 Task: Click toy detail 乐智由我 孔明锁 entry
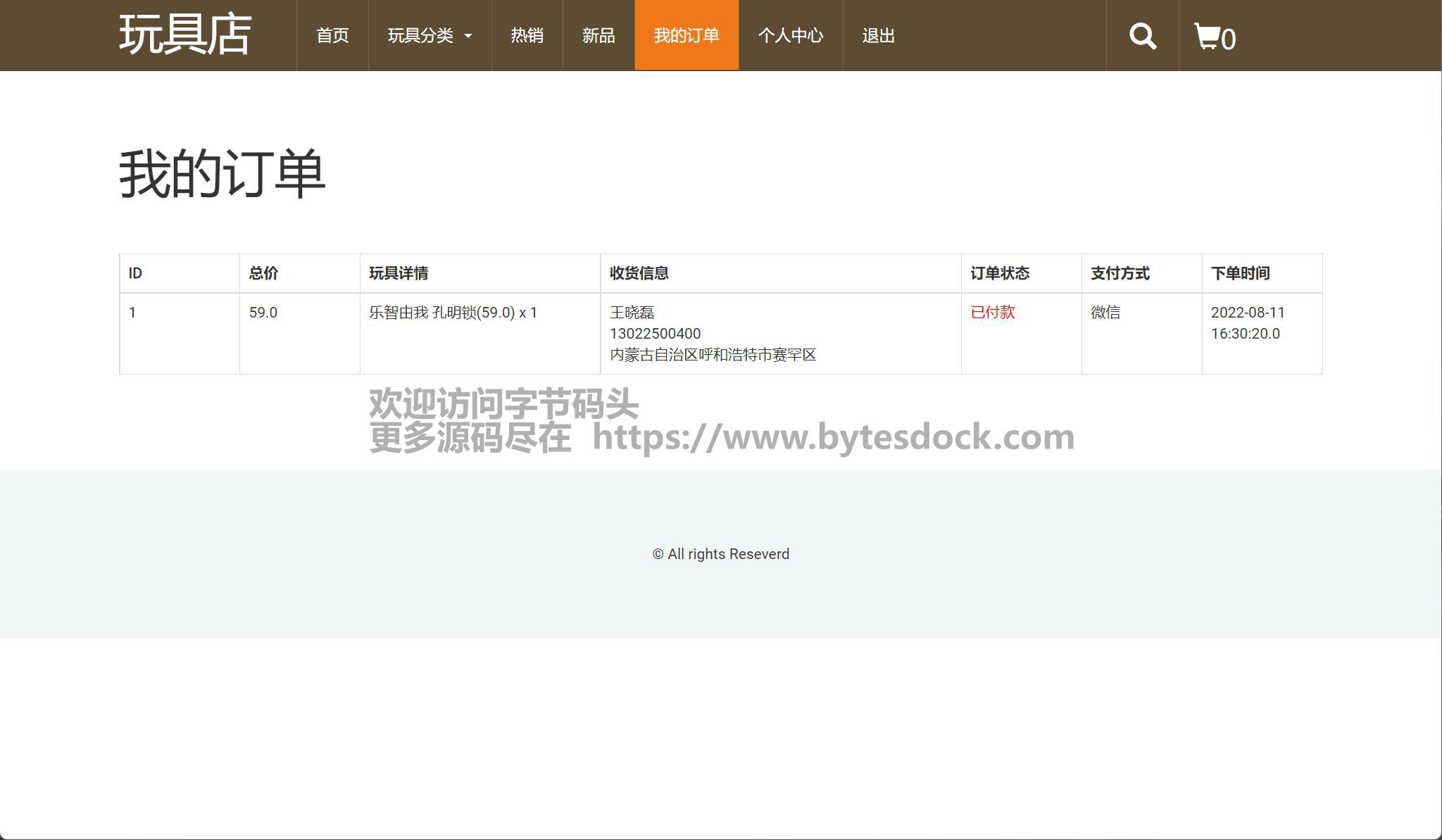tap(453, 312)
